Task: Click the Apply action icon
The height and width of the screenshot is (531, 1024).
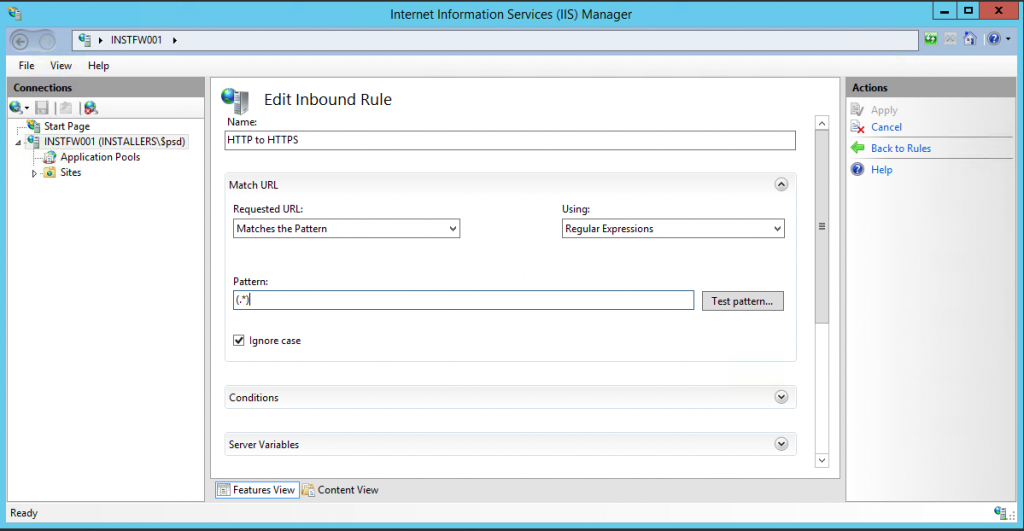Action: 857,110
